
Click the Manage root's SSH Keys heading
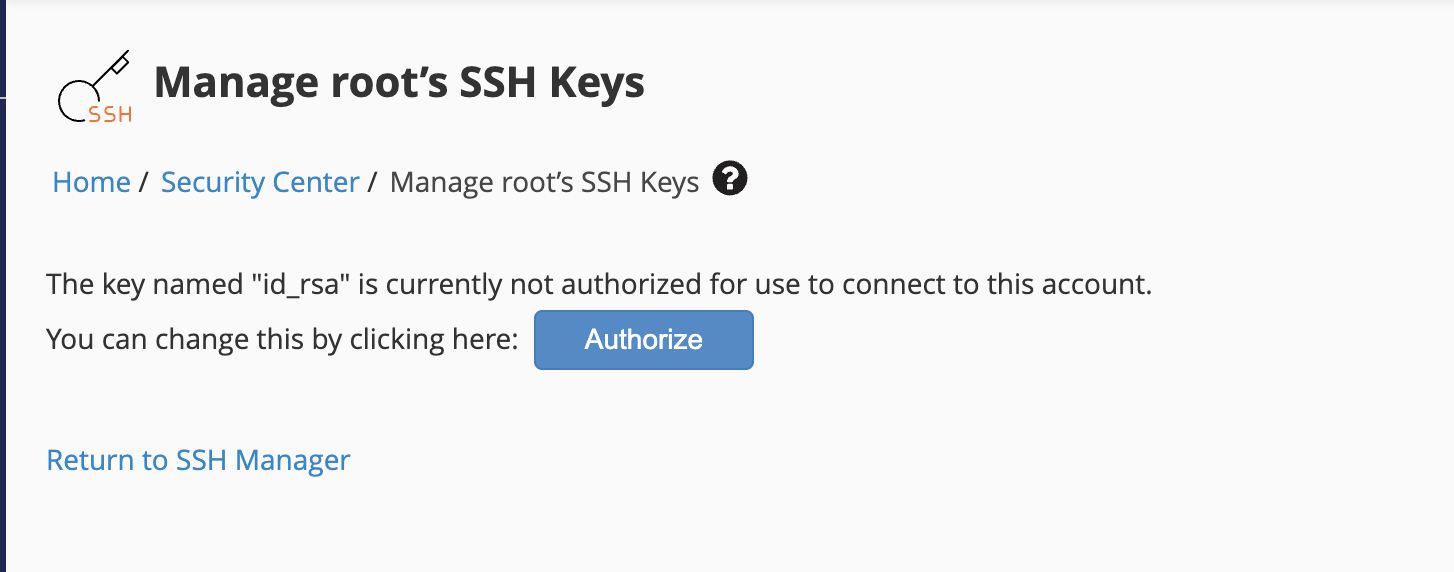pyautogui.click(x=399, y=83)
